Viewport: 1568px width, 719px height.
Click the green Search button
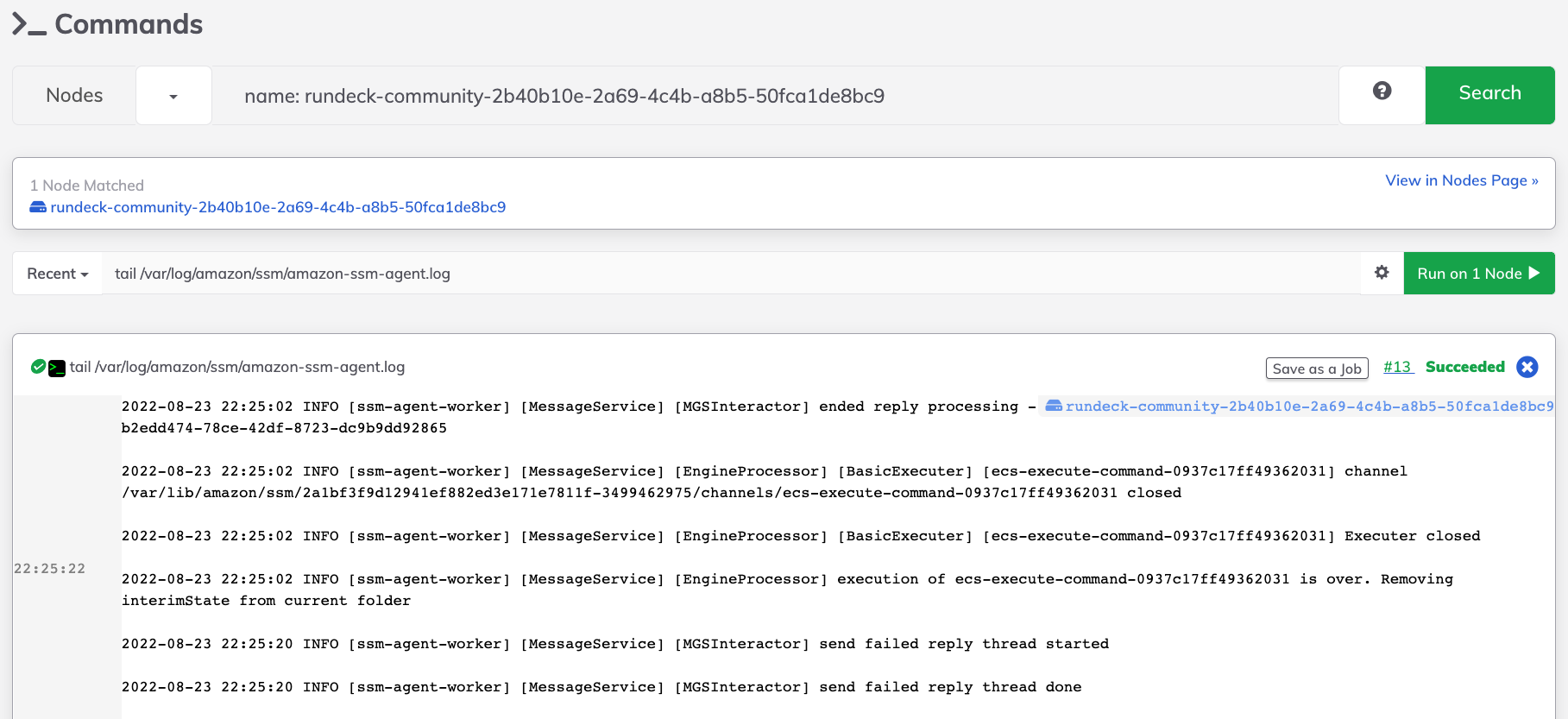[1489, 95]
